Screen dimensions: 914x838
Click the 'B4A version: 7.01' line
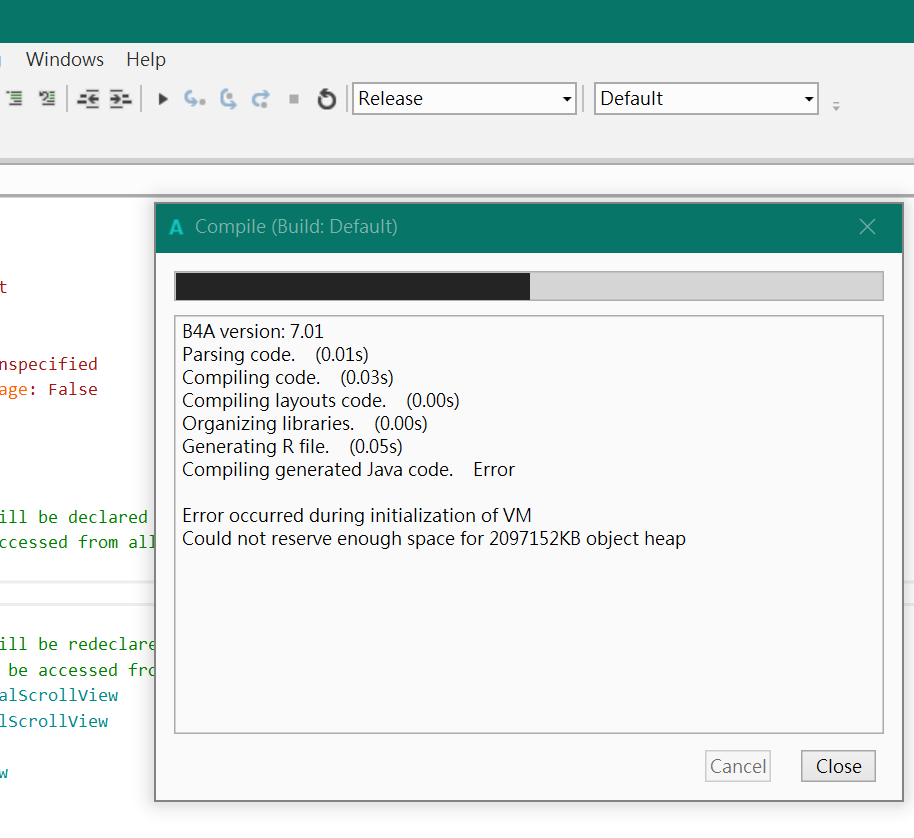coord(252,331)
